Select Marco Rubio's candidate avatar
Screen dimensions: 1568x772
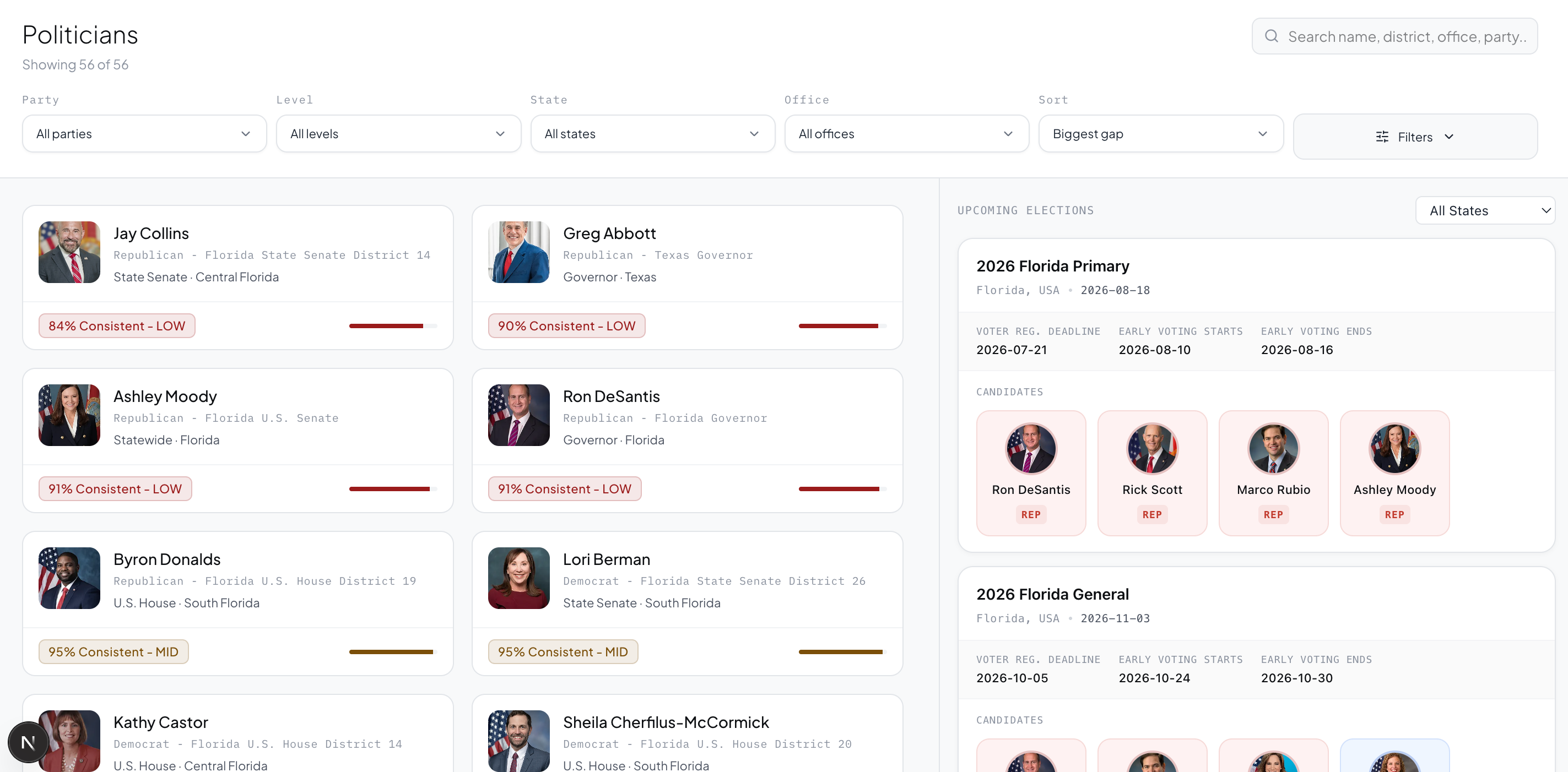pyautogui.click(x=1273, y=449)
